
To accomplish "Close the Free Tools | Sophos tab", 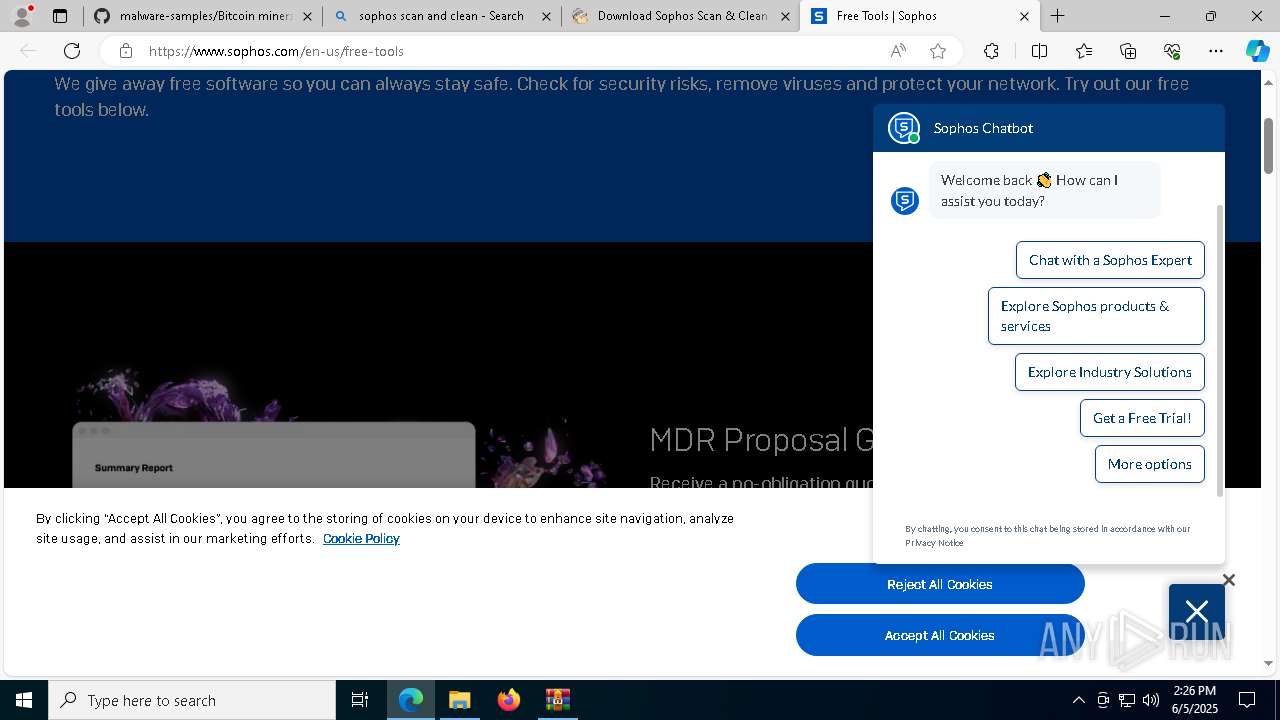I will [x=1024, y=16].
